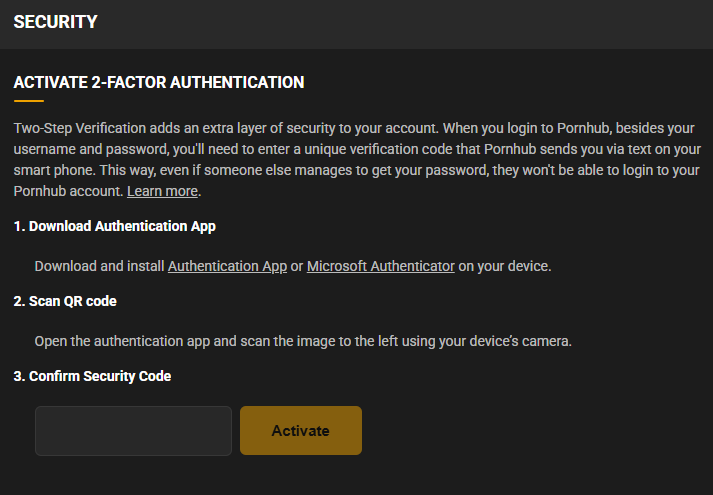713x495 pixels.
Task: Click the Two-Step Verification description paragraph
Action: tap(357, 160)
